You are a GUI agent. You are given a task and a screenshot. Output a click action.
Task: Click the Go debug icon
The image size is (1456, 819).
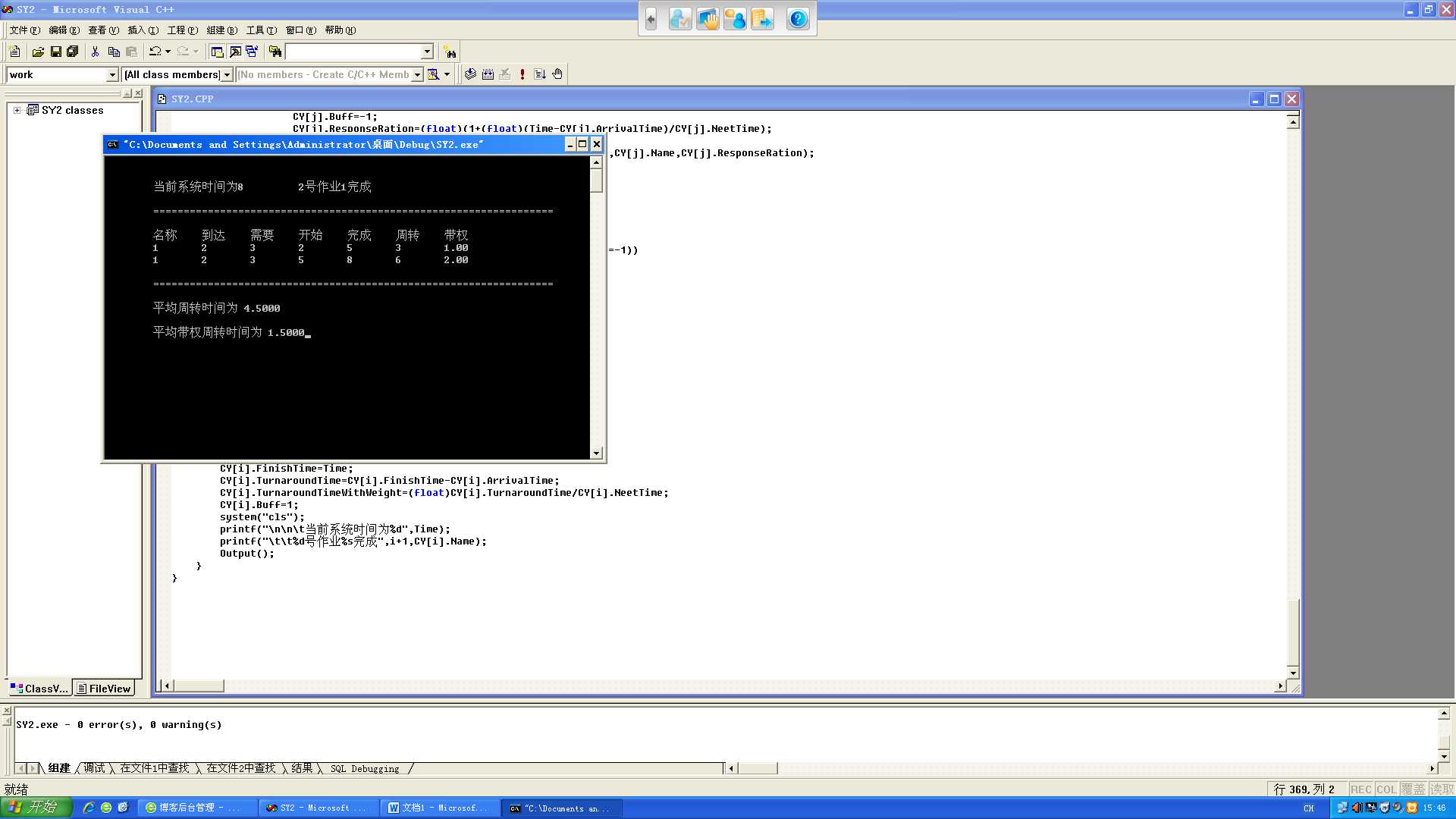540,74
